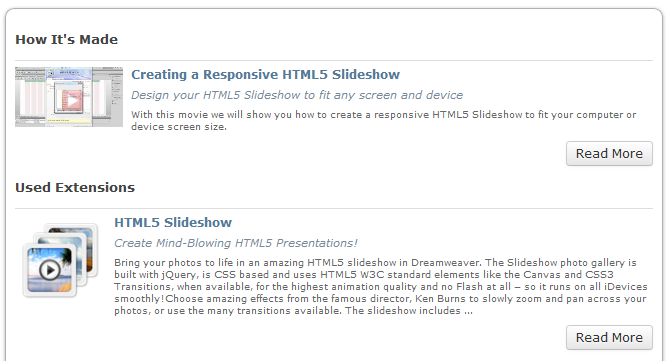The image size is (669, 361).
Task: Select the How It's Made heading
Action: (x=67, y=39)
